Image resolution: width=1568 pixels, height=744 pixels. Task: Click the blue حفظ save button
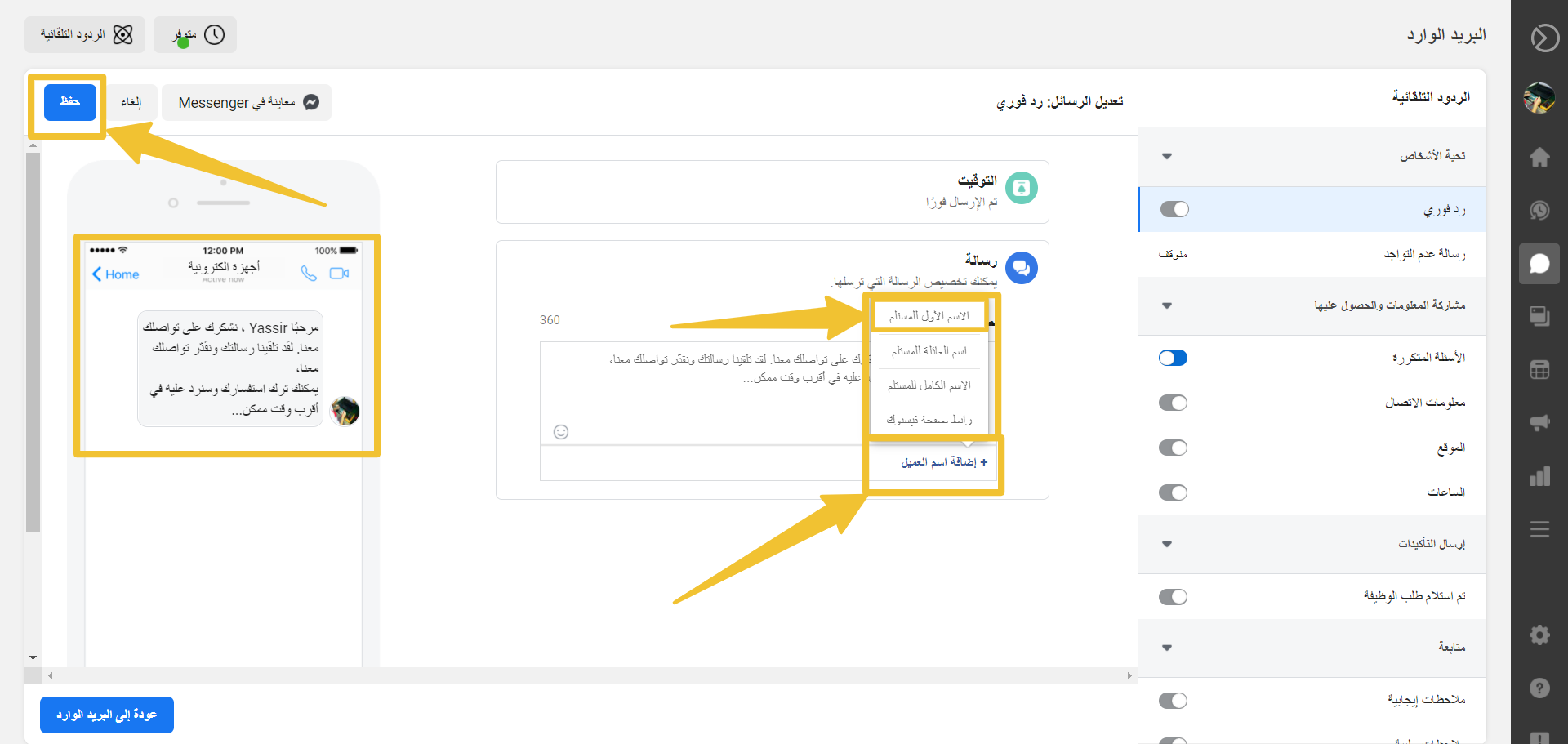click(x=70, y=102)
